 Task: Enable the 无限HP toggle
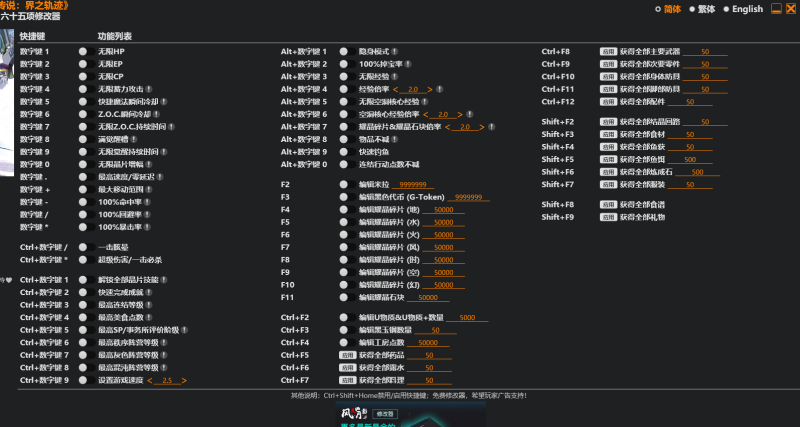(87, 52)
